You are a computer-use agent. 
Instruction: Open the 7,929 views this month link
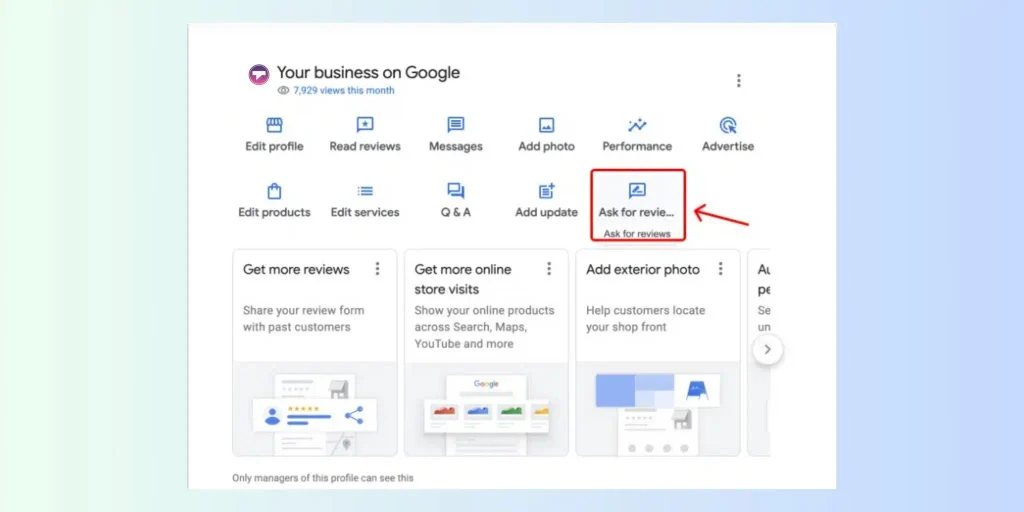click(x=344, y=91)
